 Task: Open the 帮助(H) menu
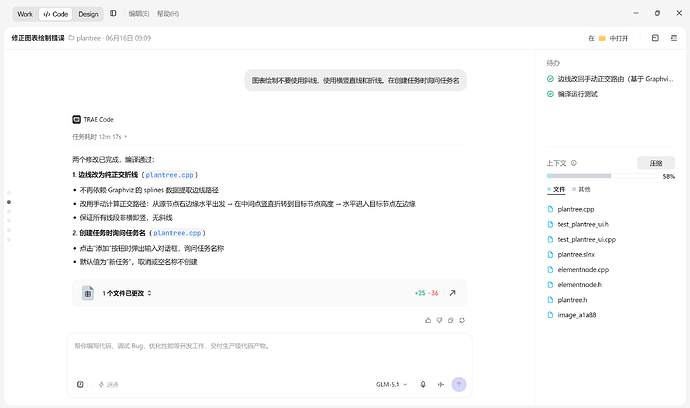(x=168, y=14)
